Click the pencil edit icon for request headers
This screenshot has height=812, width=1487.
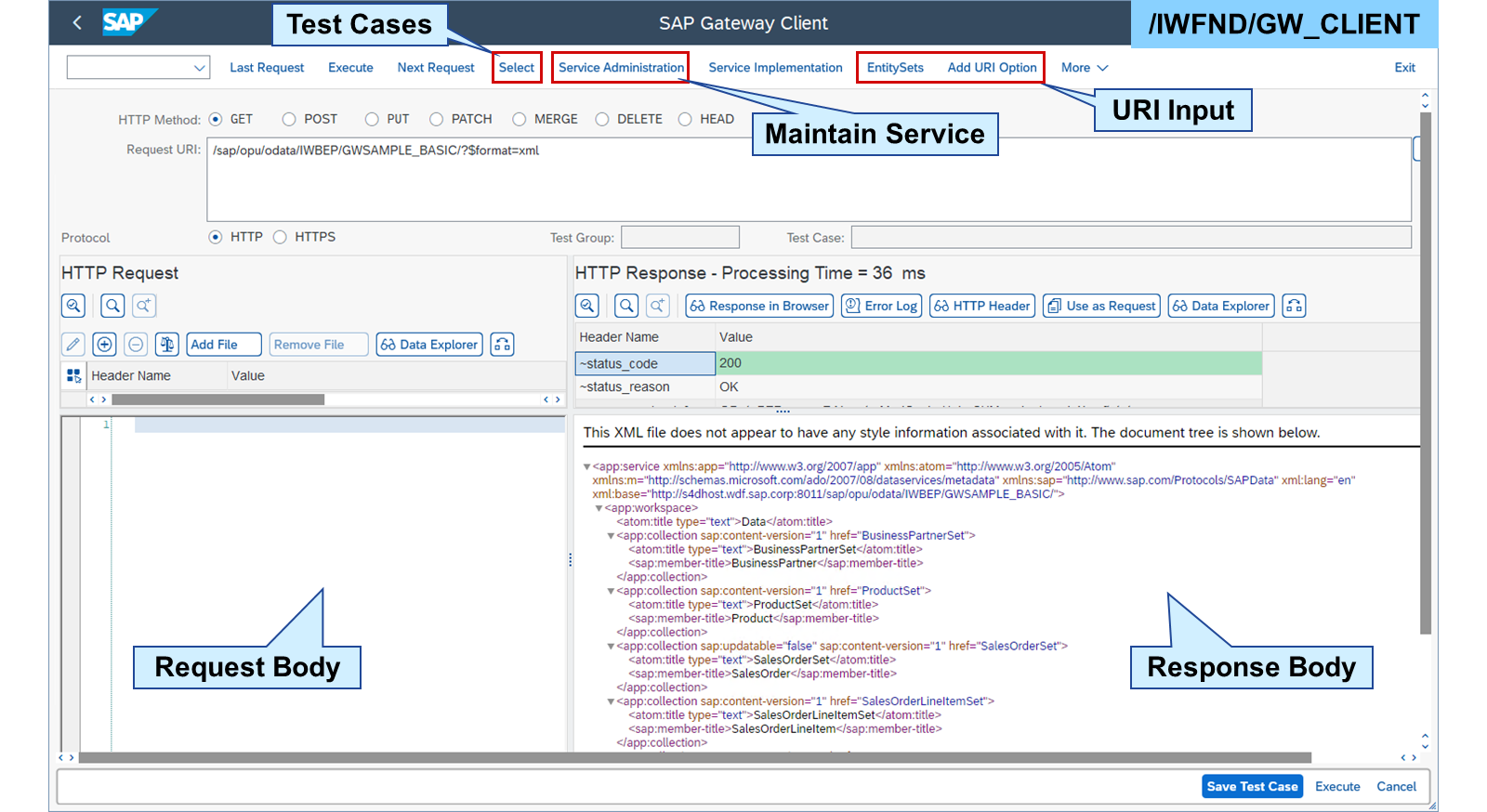click(x=73, y=345)
